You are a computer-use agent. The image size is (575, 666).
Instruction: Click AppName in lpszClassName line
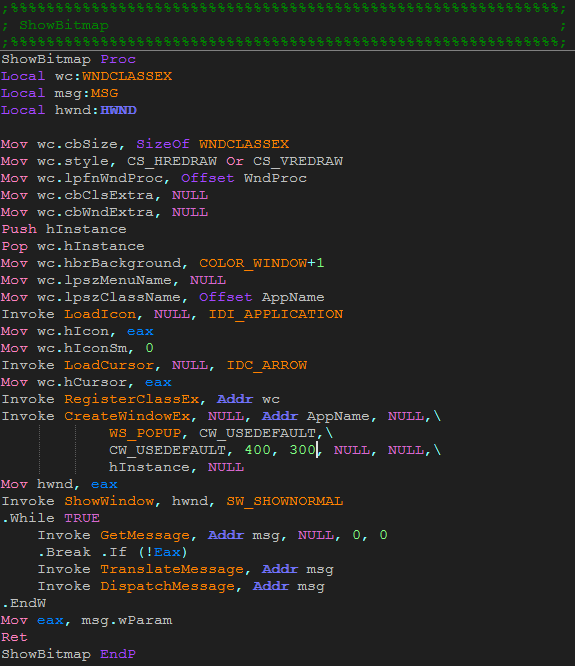click(x=293, y=297)
